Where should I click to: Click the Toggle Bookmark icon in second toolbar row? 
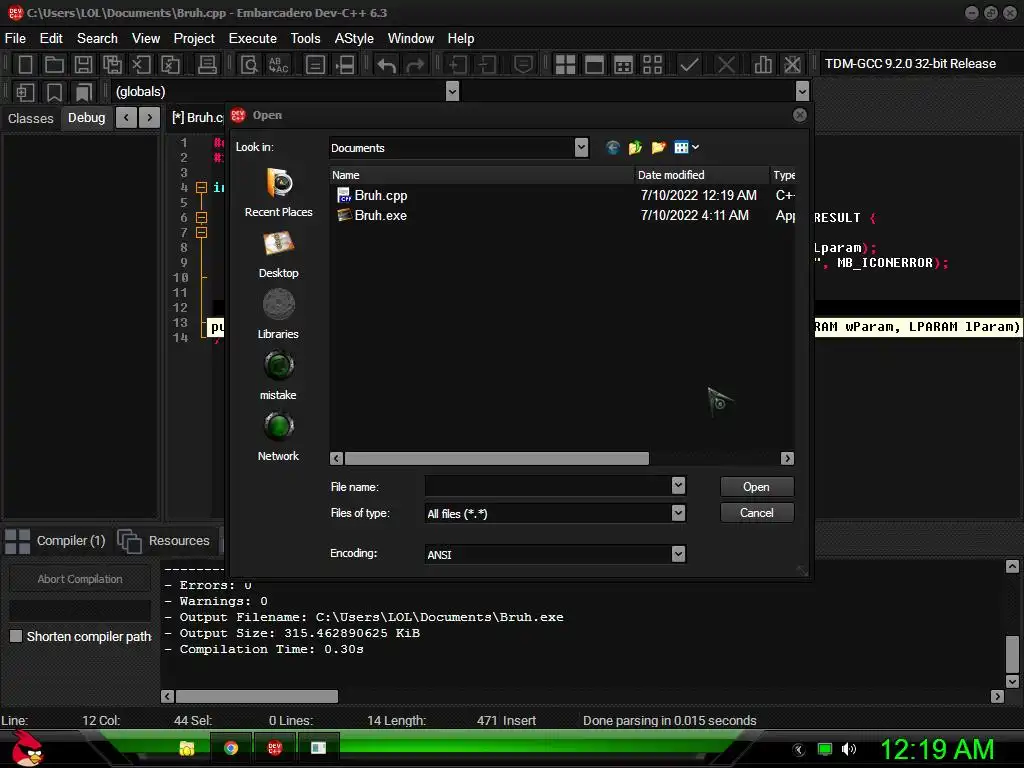54,91
